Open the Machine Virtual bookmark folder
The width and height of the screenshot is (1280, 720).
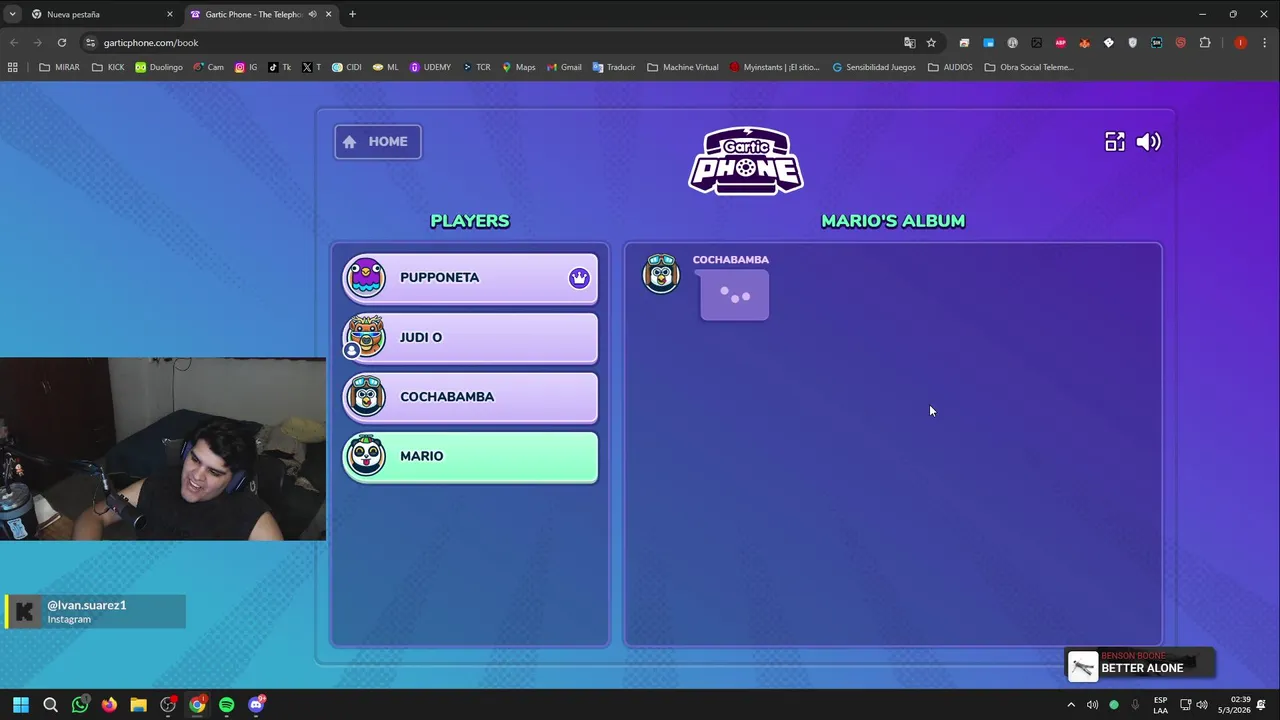[x=683, y=67]
